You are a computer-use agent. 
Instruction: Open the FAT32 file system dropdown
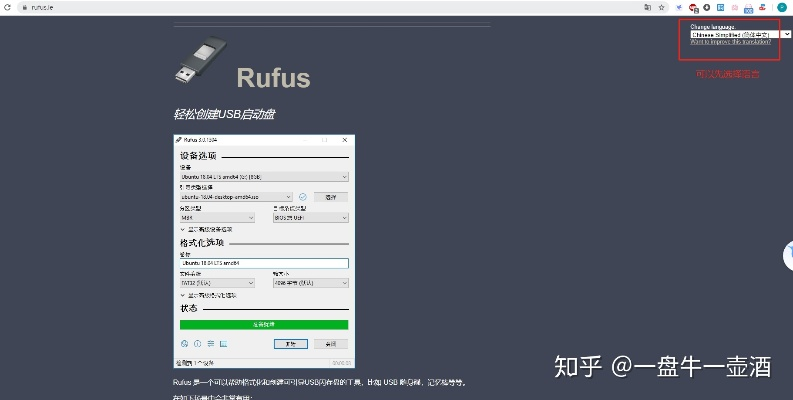point(217,283)
